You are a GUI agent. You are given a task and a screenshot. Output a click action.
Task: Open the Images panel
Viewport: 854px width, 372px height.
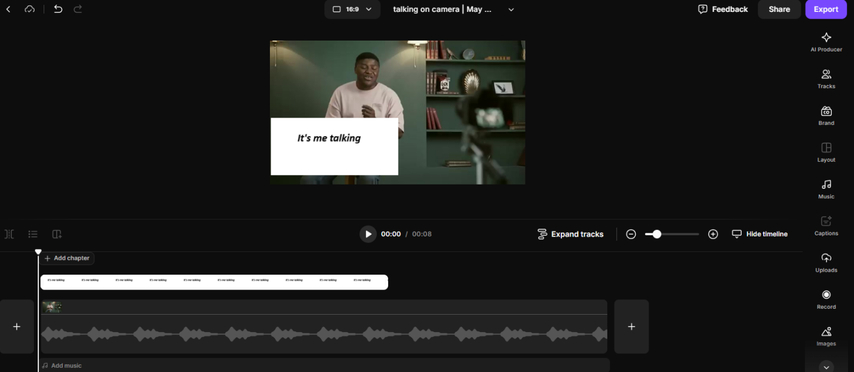(x=826, y=336)
